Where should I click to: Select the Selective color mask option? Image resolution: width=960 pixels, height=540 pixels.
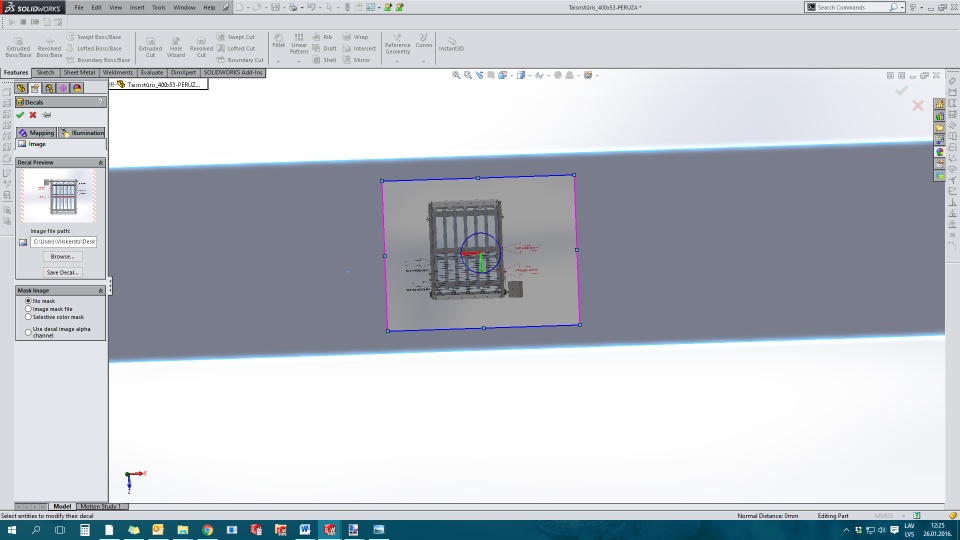[x=28, y=317]
